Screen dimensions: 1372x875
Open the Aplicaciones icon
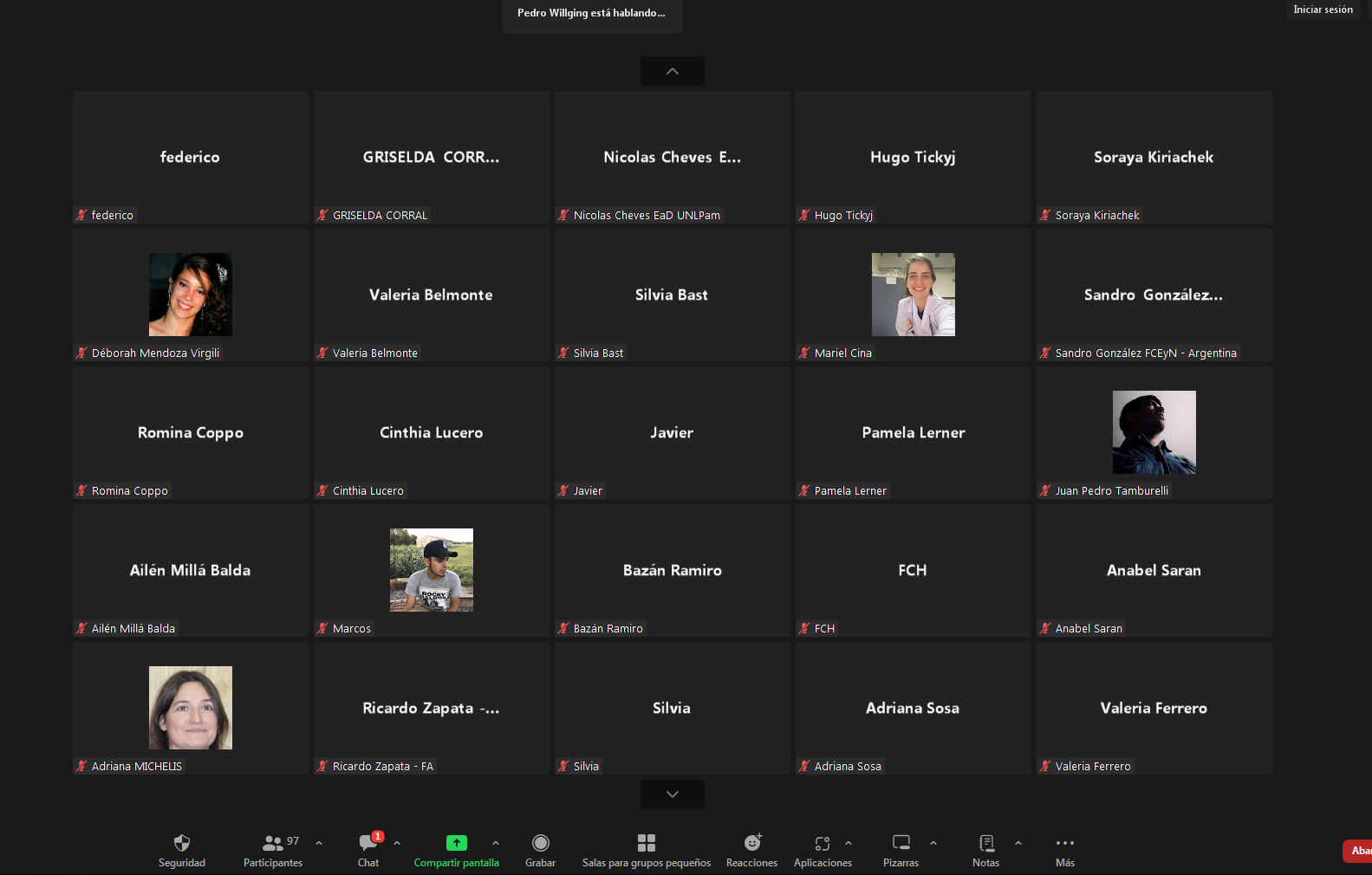(x=823, y=843)
